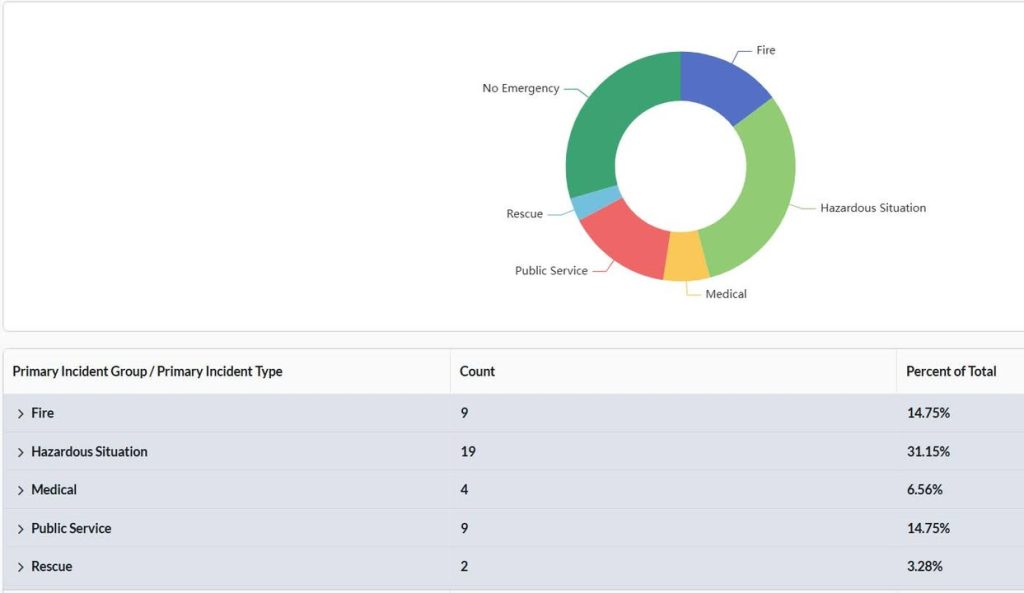The height and width of the screenshot is (593, 1024).
Task: Select the Medical table row name
Action: (x=54, y=489)
